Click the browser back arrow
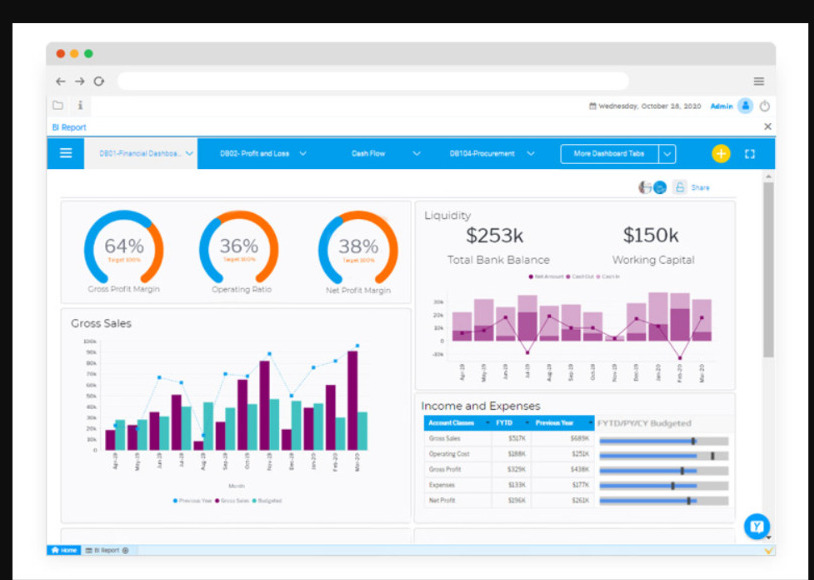 [61, 81]
